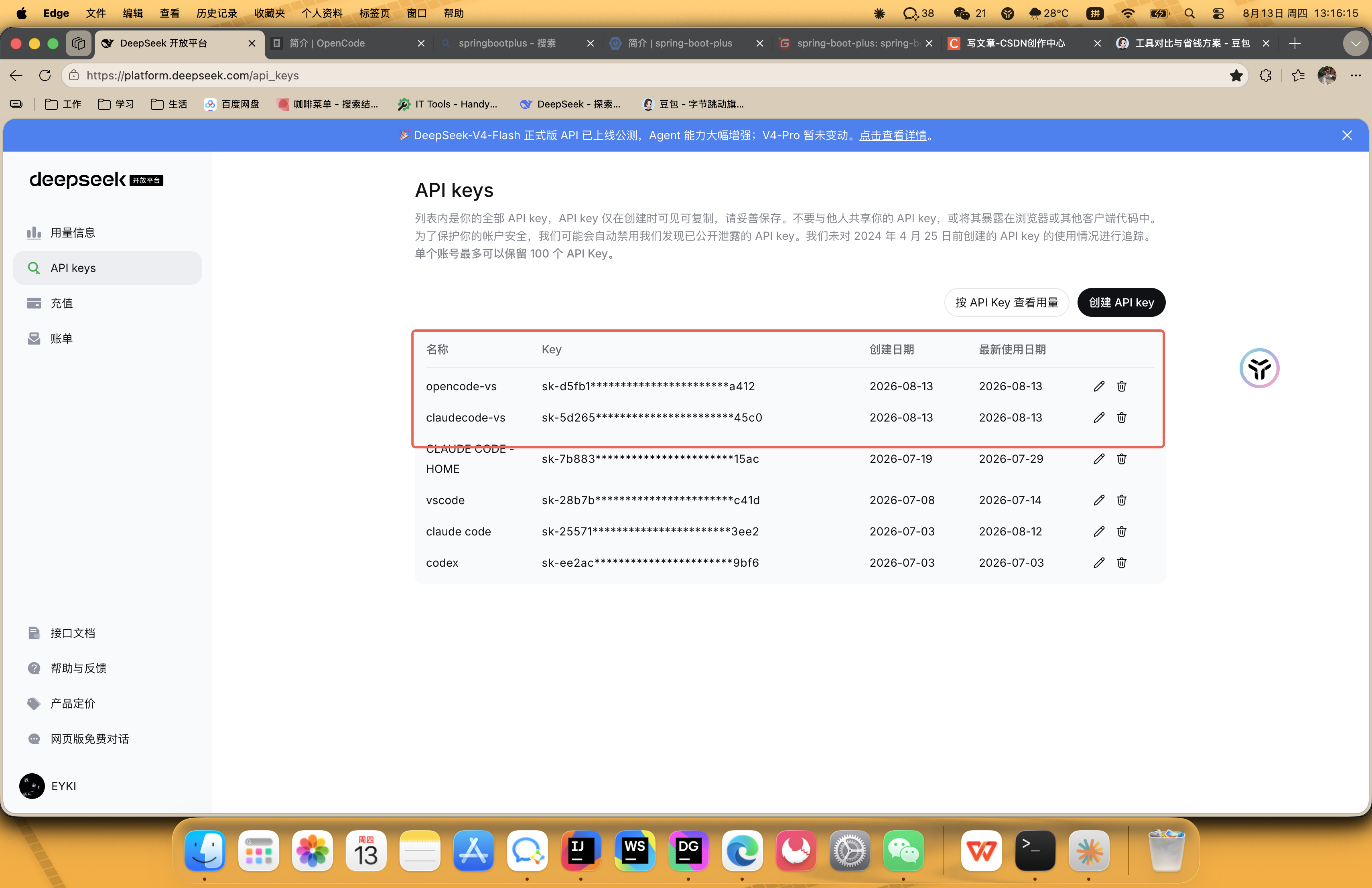Bookmark this page with the star icon
1372x888 pixels.
click(1235, 75)
